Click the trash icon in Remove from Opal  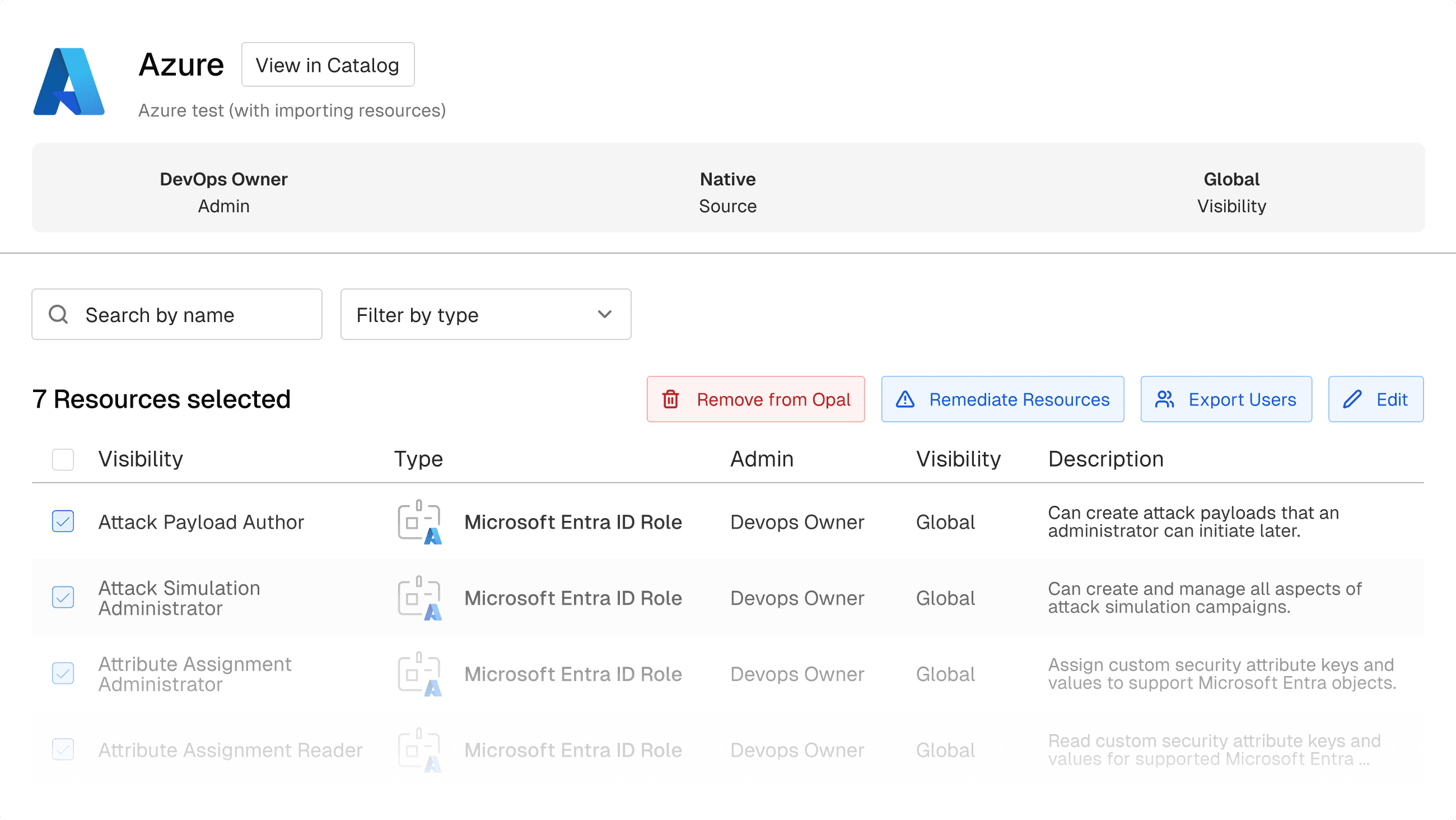click(670, 399)
